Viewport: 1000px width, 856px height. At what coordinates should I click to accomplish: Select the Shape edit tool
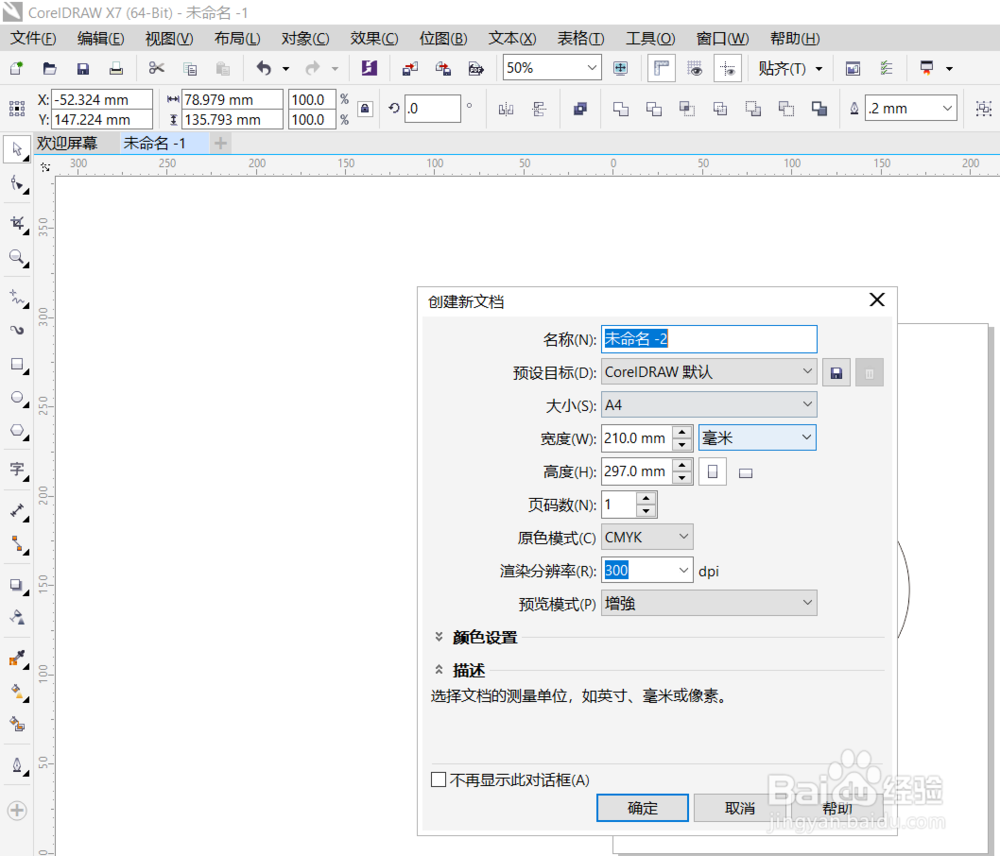[17, 184]
